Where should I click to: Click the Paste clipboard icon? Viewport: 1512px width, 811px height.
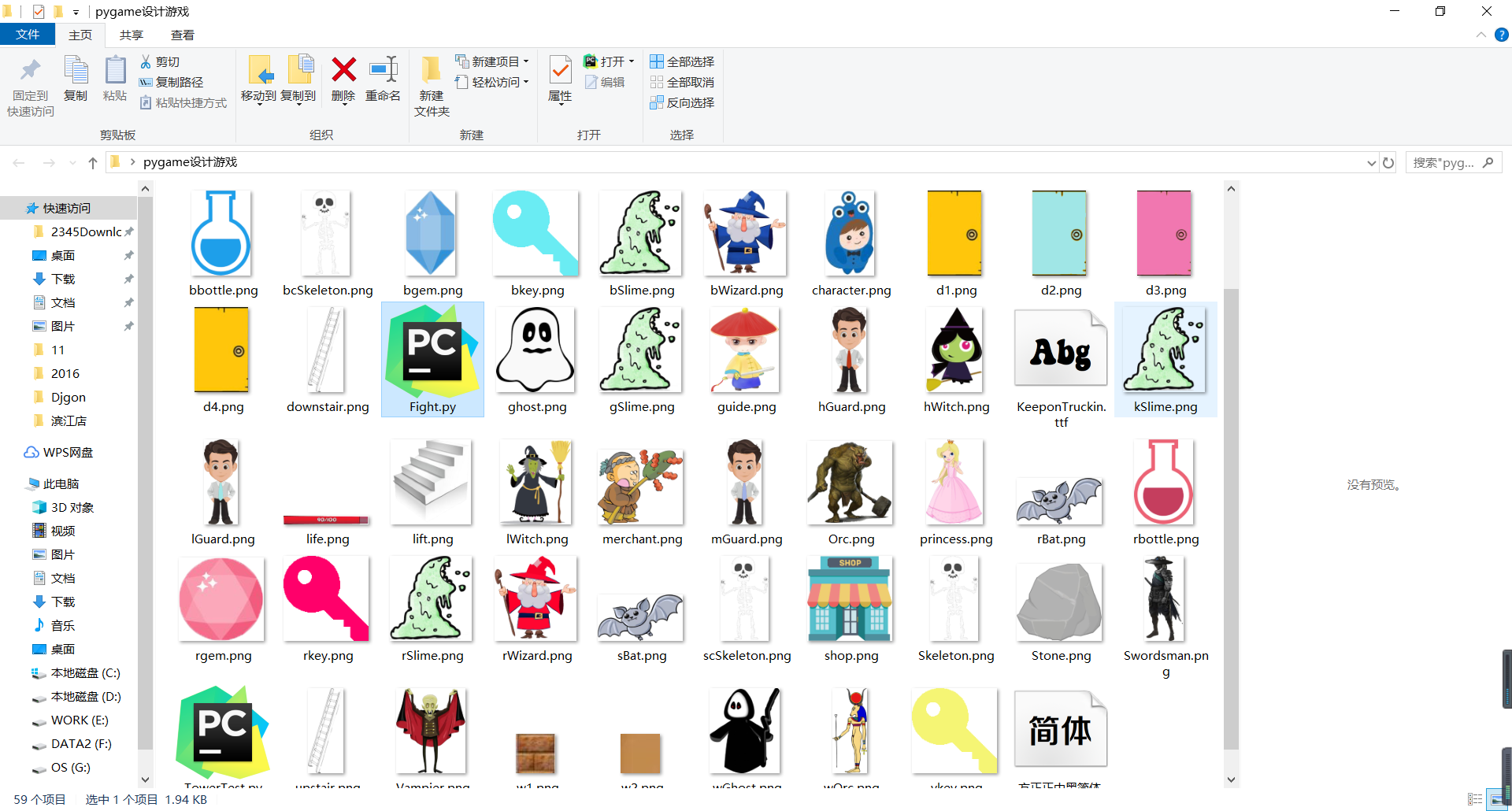click(115, 71)
